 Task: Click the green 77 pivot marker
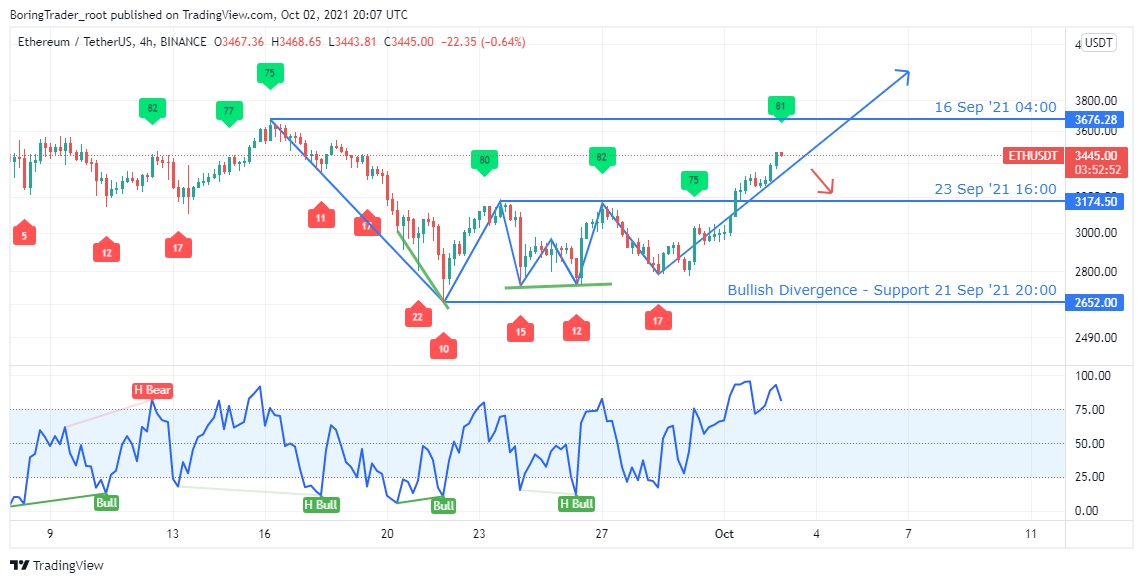(x=229, y=112)
